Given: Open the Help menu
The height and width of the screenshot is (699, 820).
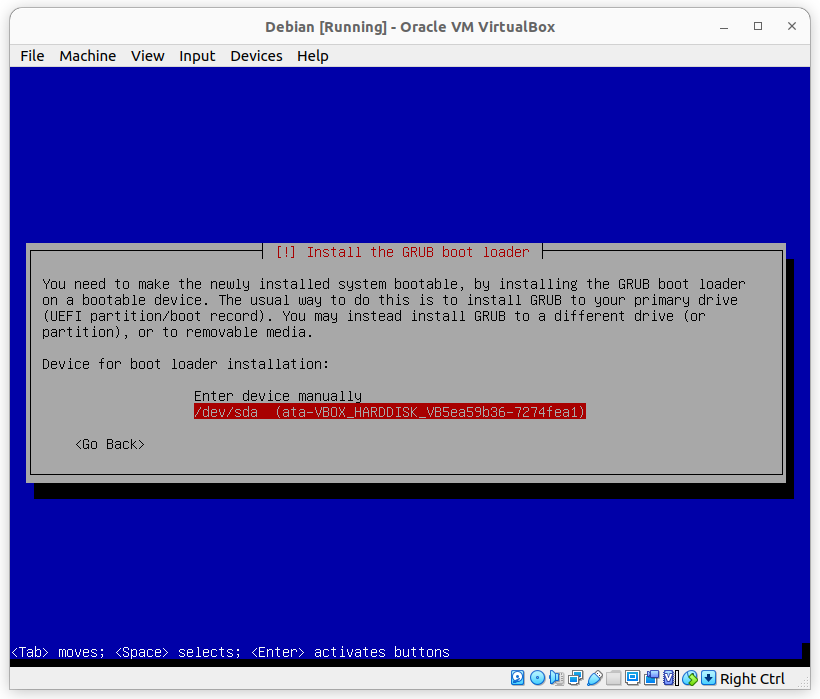Looking at the screenshot, I should click(312, 56).
